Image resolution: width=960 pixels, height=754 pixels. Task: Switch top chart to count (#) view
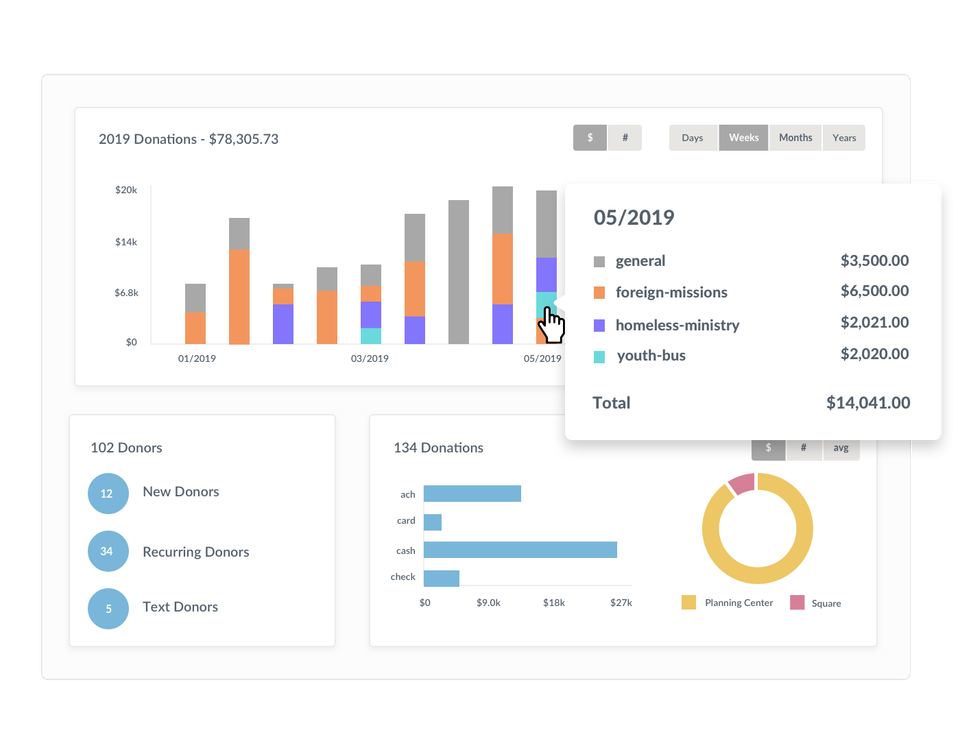625,138
